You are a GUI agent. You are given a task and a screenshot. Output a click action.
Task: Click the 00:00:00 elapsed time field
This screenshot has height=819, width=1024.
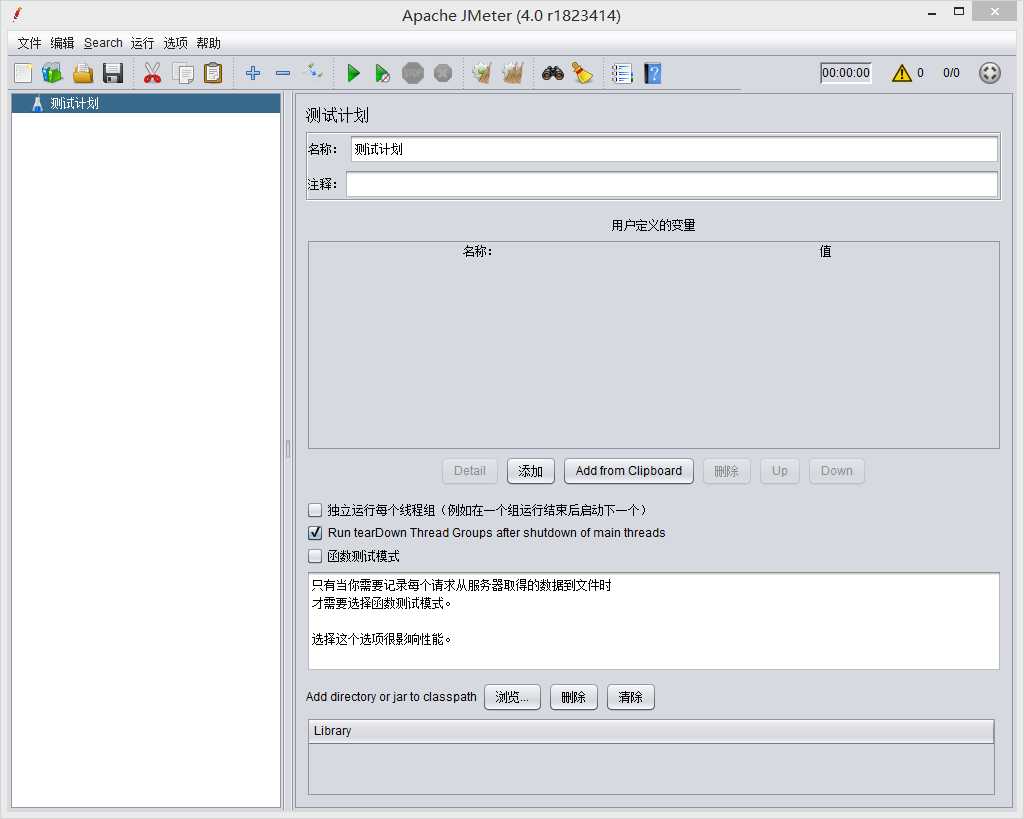pos(845,73)
